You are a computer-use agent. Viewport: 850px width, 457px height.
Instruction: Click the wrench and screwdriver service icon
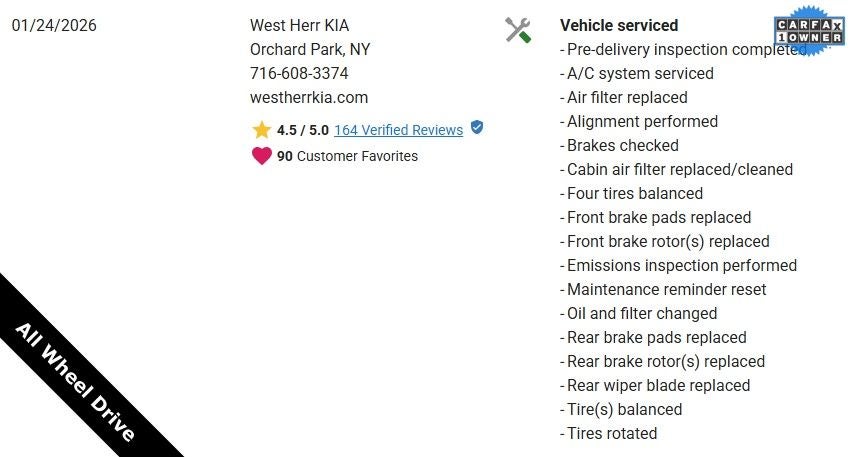click(x=517, y=30)
